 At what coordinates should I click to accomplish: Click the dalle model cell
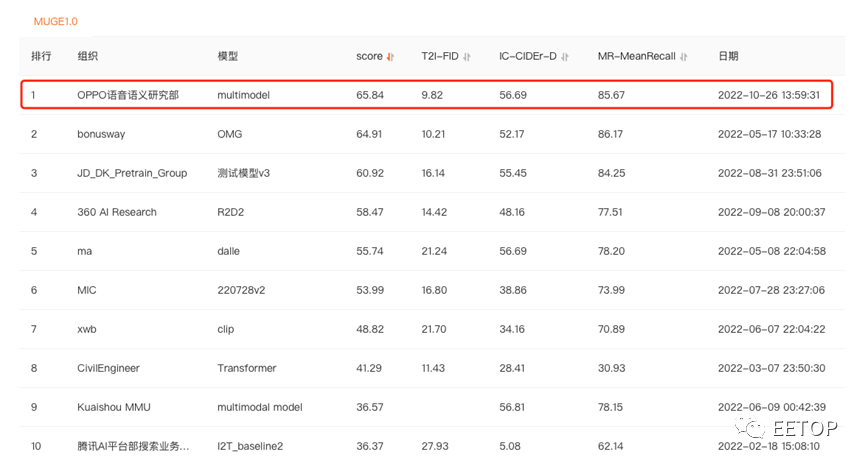[x=228, y=251]
